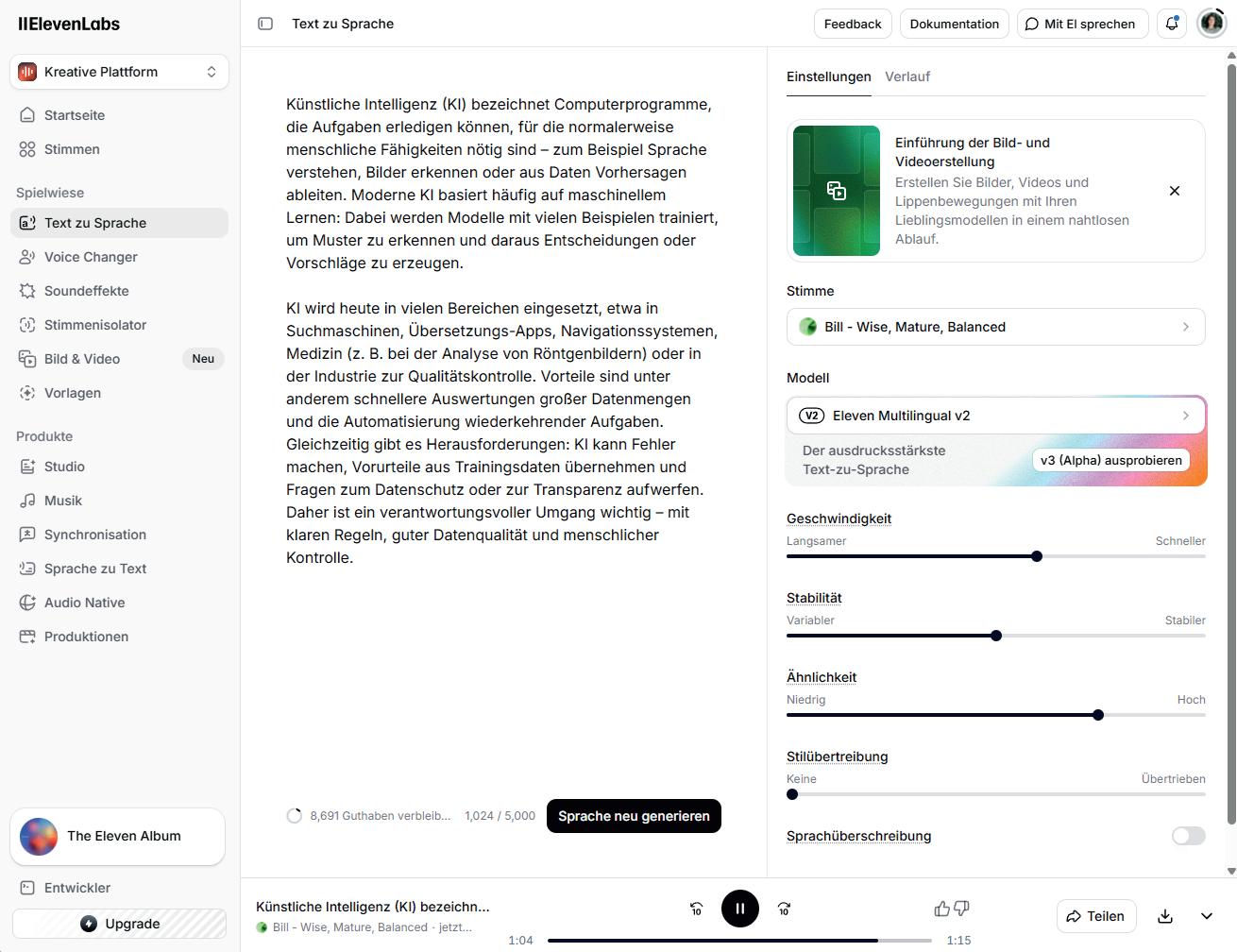Open Soundeffekte in the sidebar
This screenshot has height=952, width=1237.
point(86,291)
